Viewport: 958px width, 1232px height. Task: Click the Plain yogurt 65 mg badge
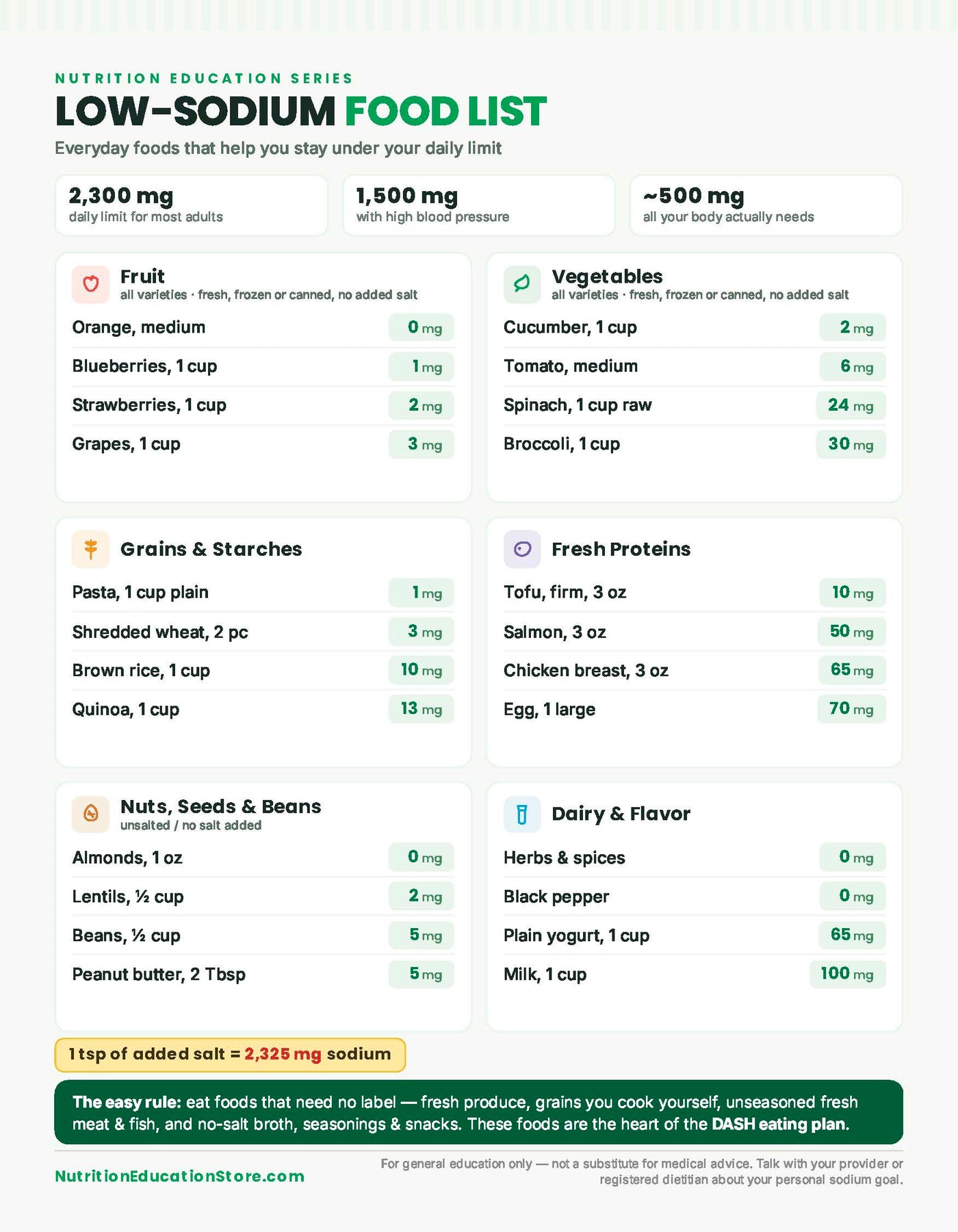point(852,935)
